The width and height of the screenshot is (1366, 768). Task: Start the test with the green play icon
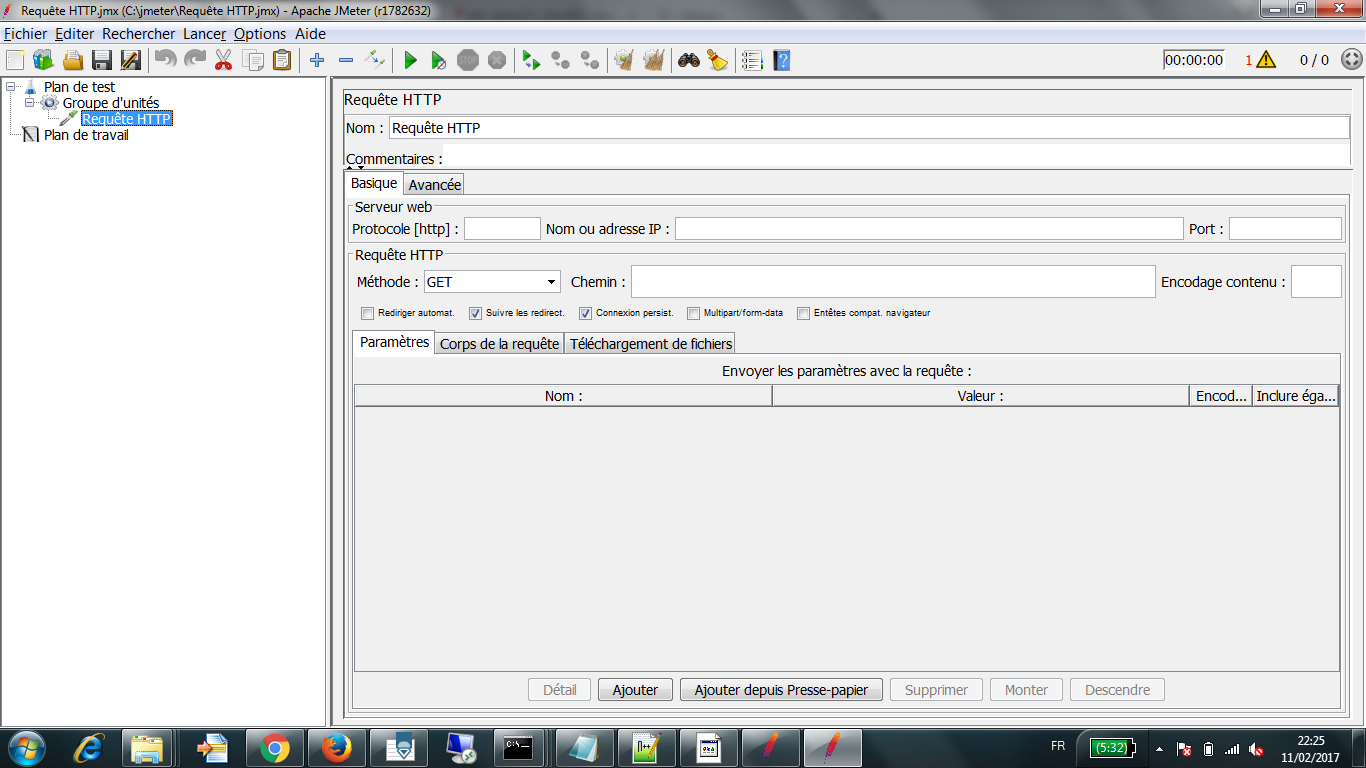(x=410, y=60)
